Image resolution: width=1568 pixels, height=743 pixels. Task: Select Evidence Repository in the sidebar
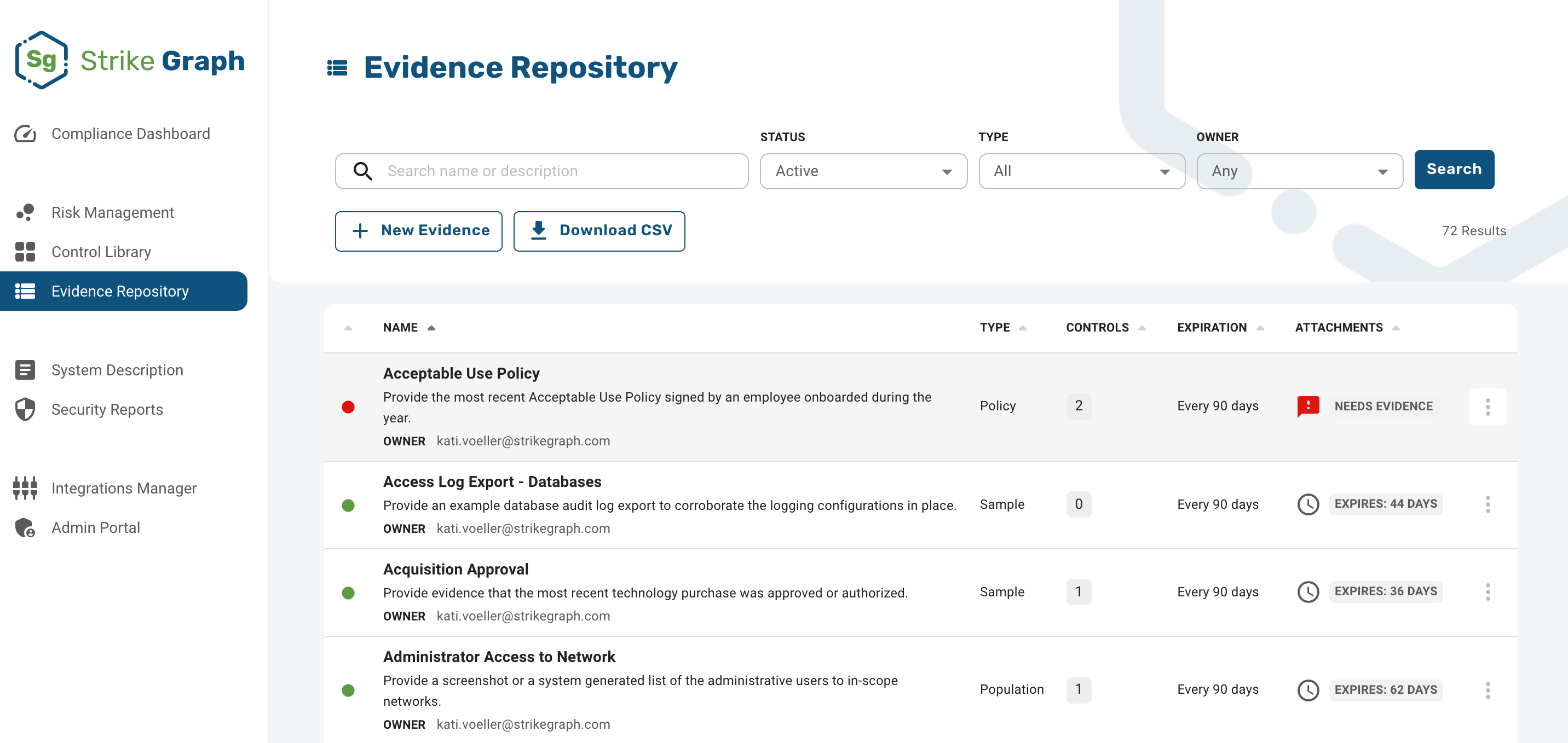click(124, 292)
